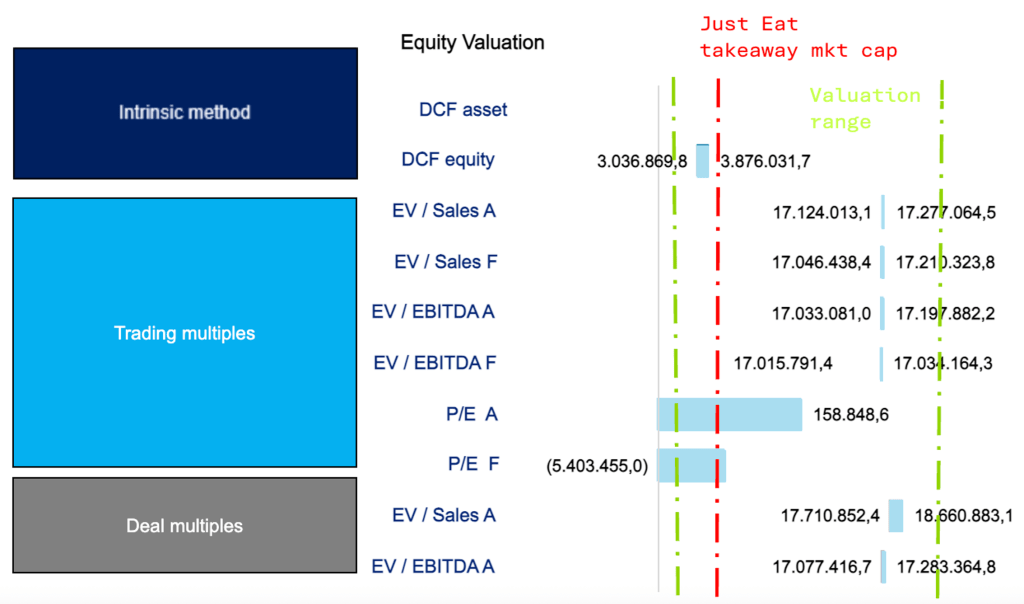Click the Intrinsic method dark navy box
The image size is (1024, 604).
coord(185,112)
